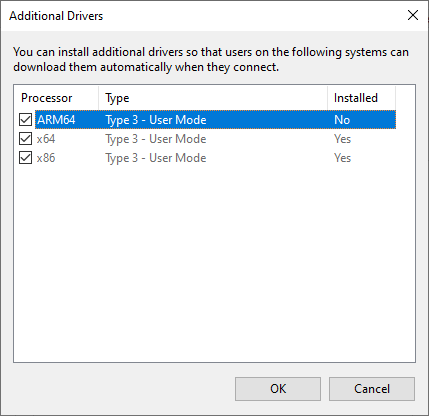Confirm with the OK button
Viewport: 429px width, 416px height.
click(x=278, y=389)
